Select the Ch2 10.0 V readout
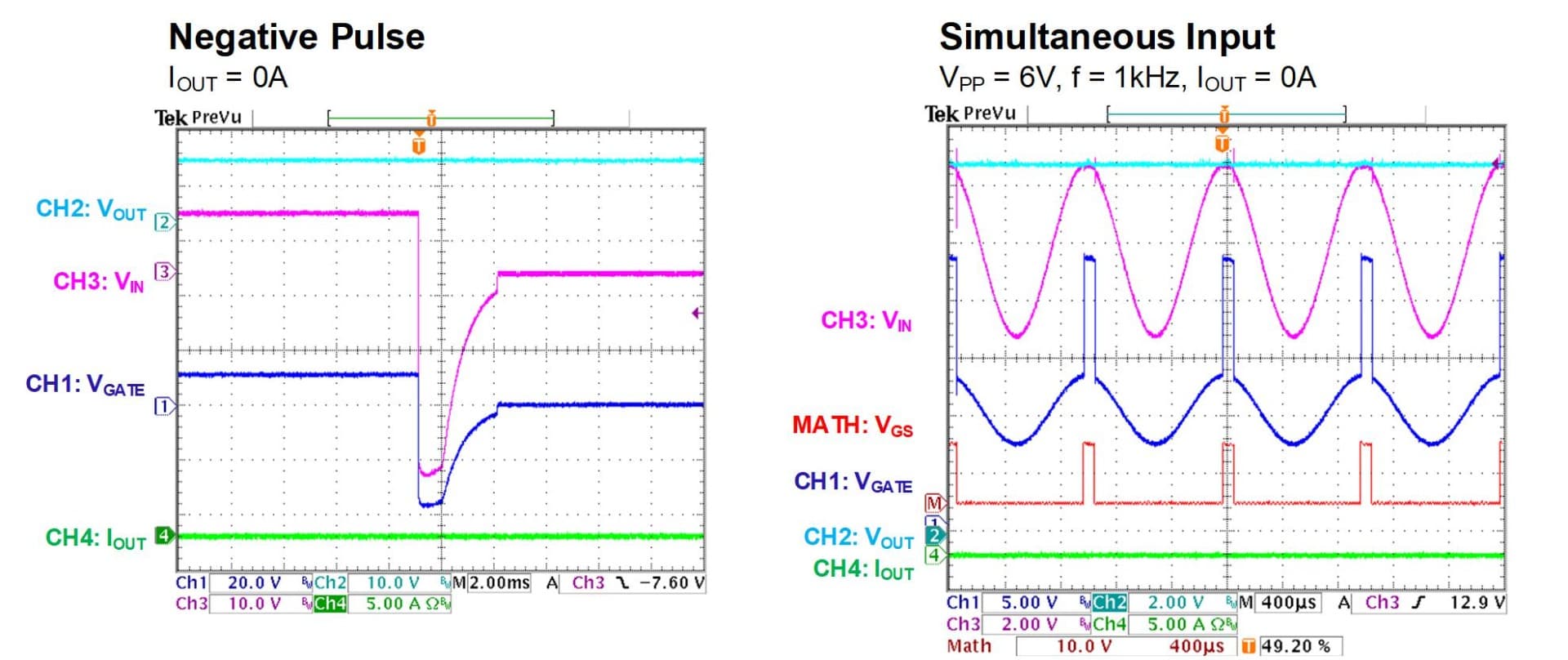 click(x=392, y=583)
